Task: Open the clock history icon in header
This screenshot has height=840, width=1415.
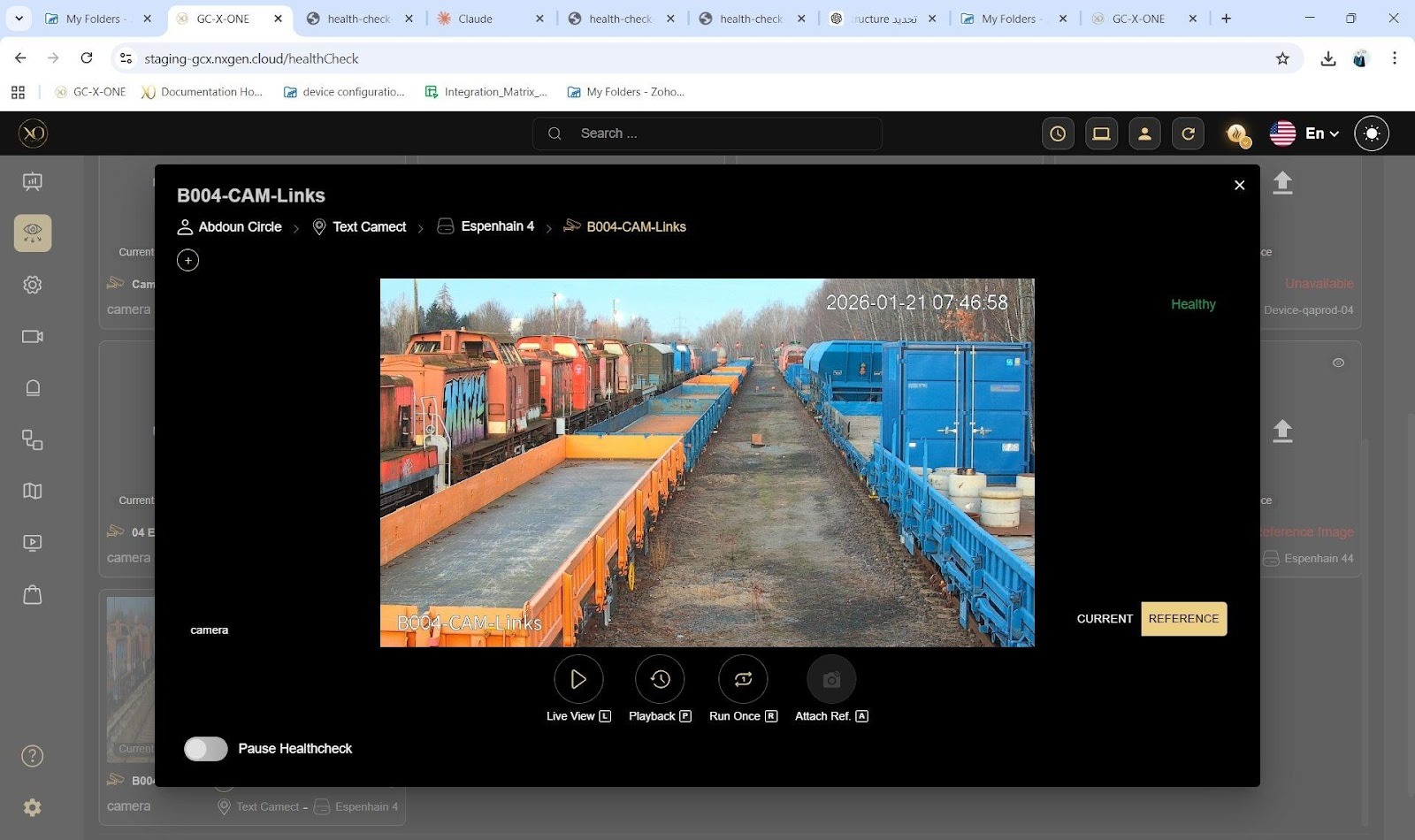Action: coord(1058,134)
